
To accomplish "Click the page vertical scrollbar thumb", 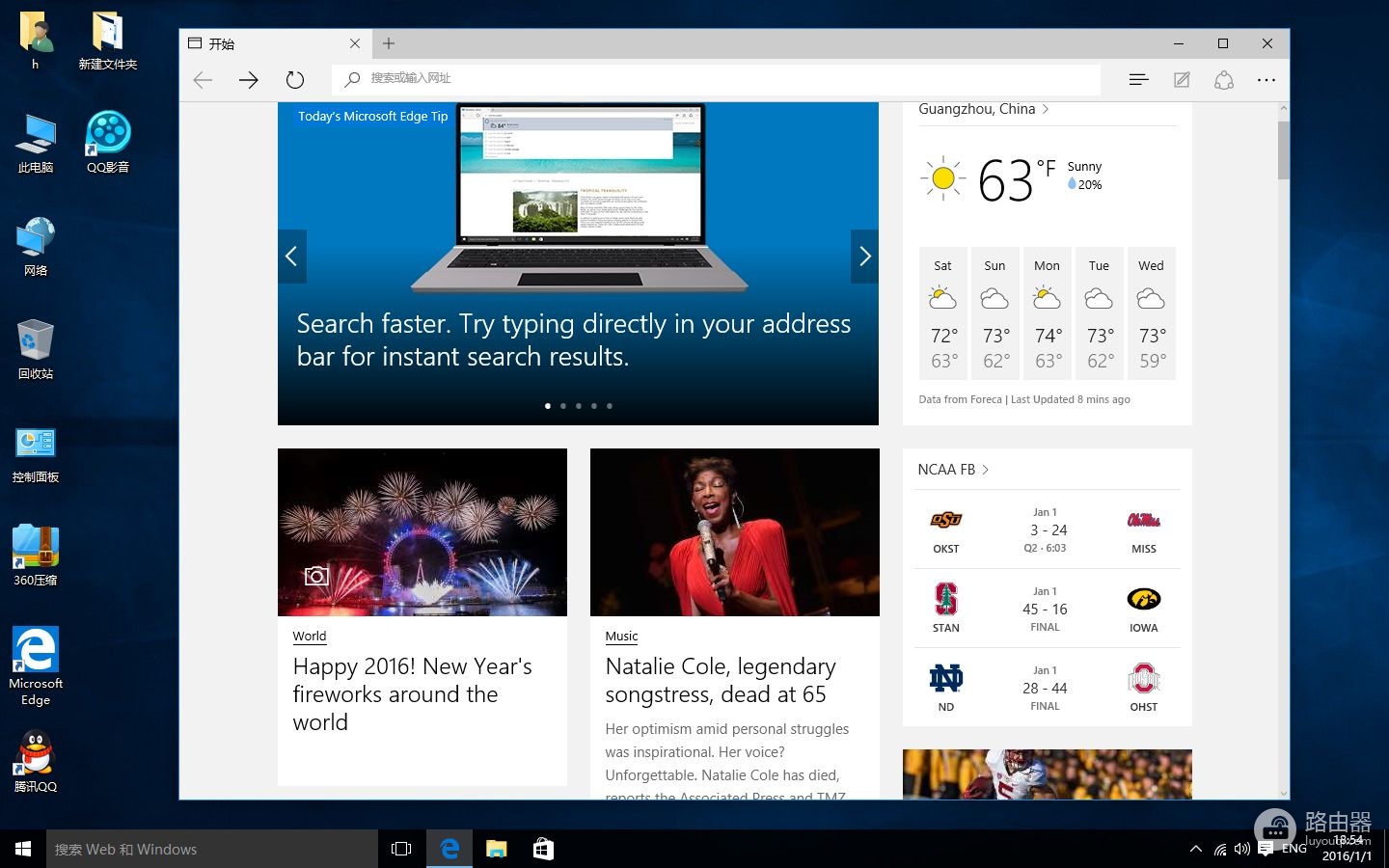I will coord(1283,150).
